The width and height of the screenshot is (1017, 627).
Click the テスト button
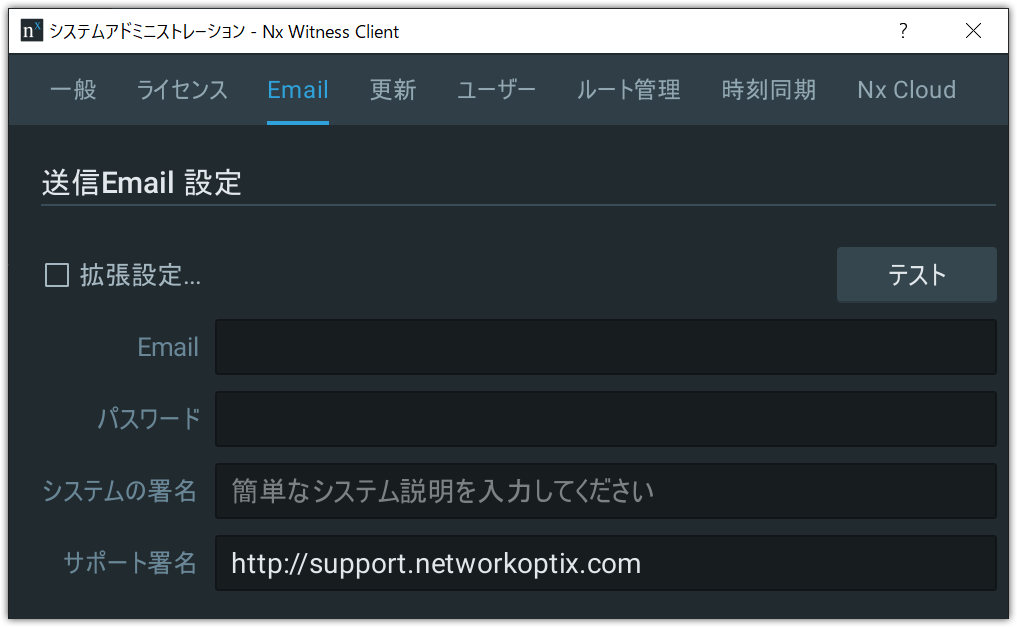click(916, 275)
